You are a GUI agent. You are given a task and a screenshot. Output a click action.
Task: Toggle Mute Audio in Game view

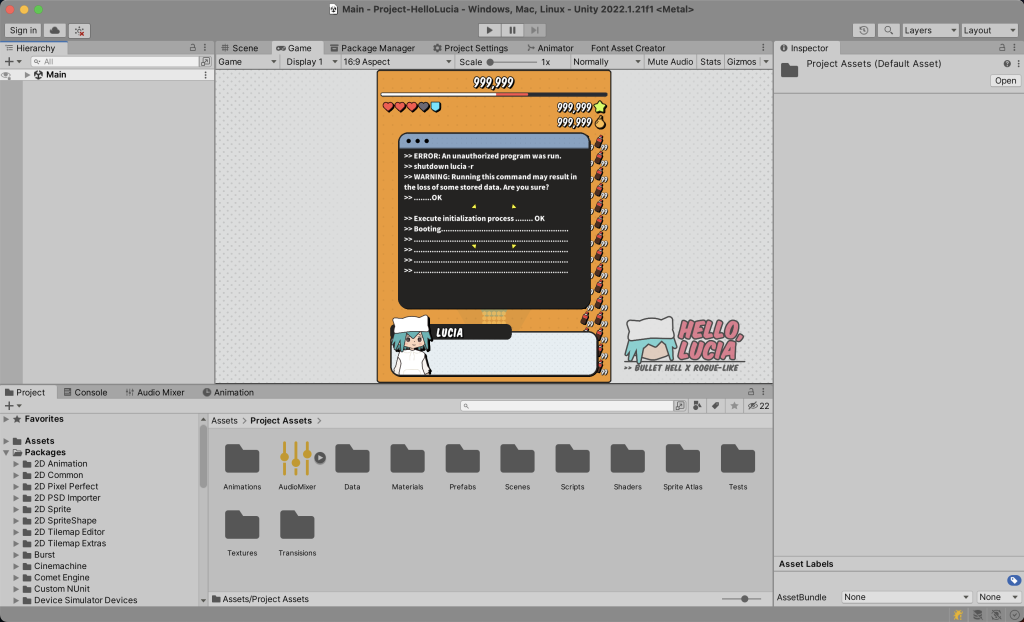(x=670, y=62)
